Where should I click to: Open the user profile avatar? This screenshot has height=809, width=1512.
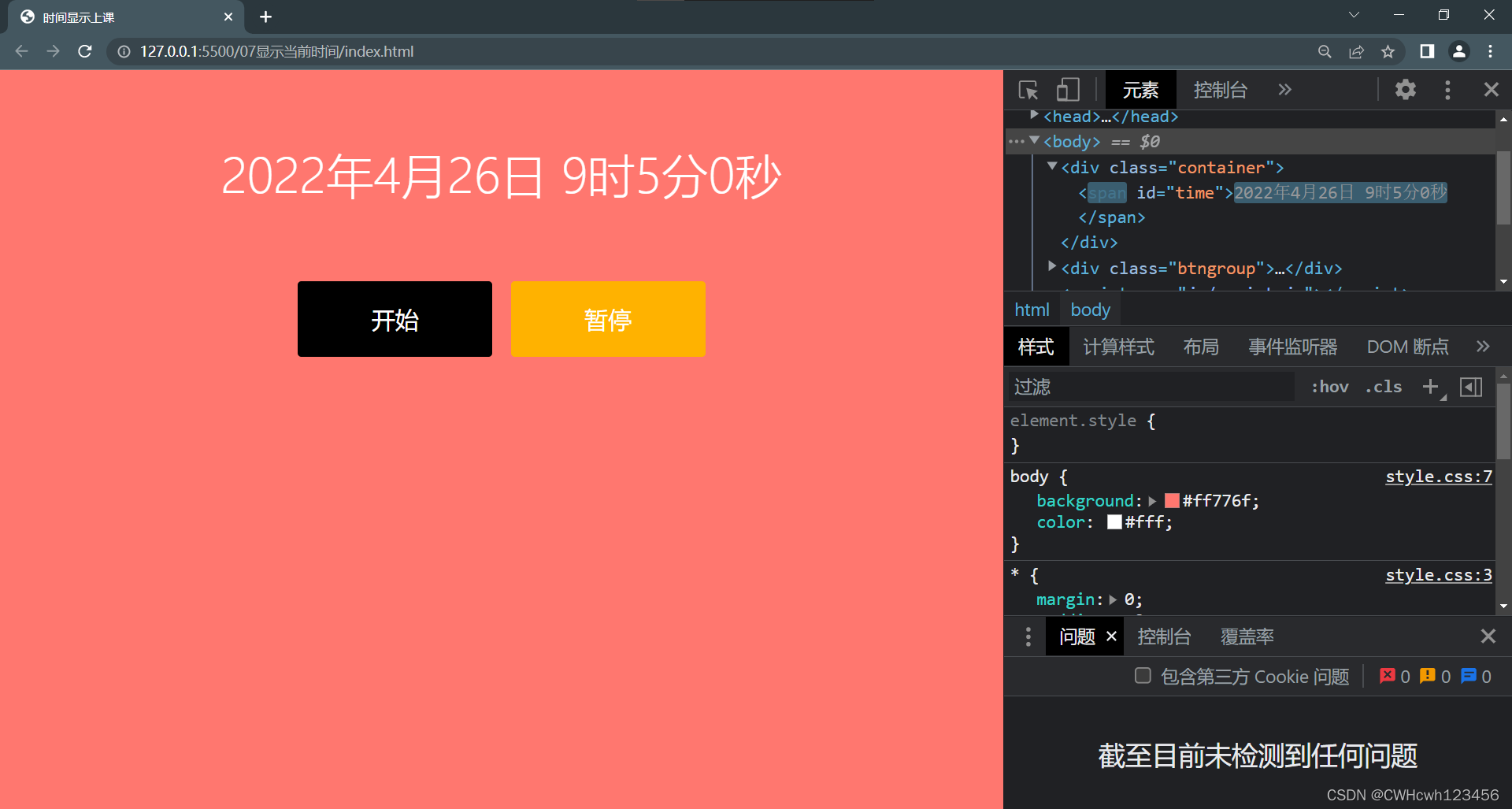pos(1458,51)
